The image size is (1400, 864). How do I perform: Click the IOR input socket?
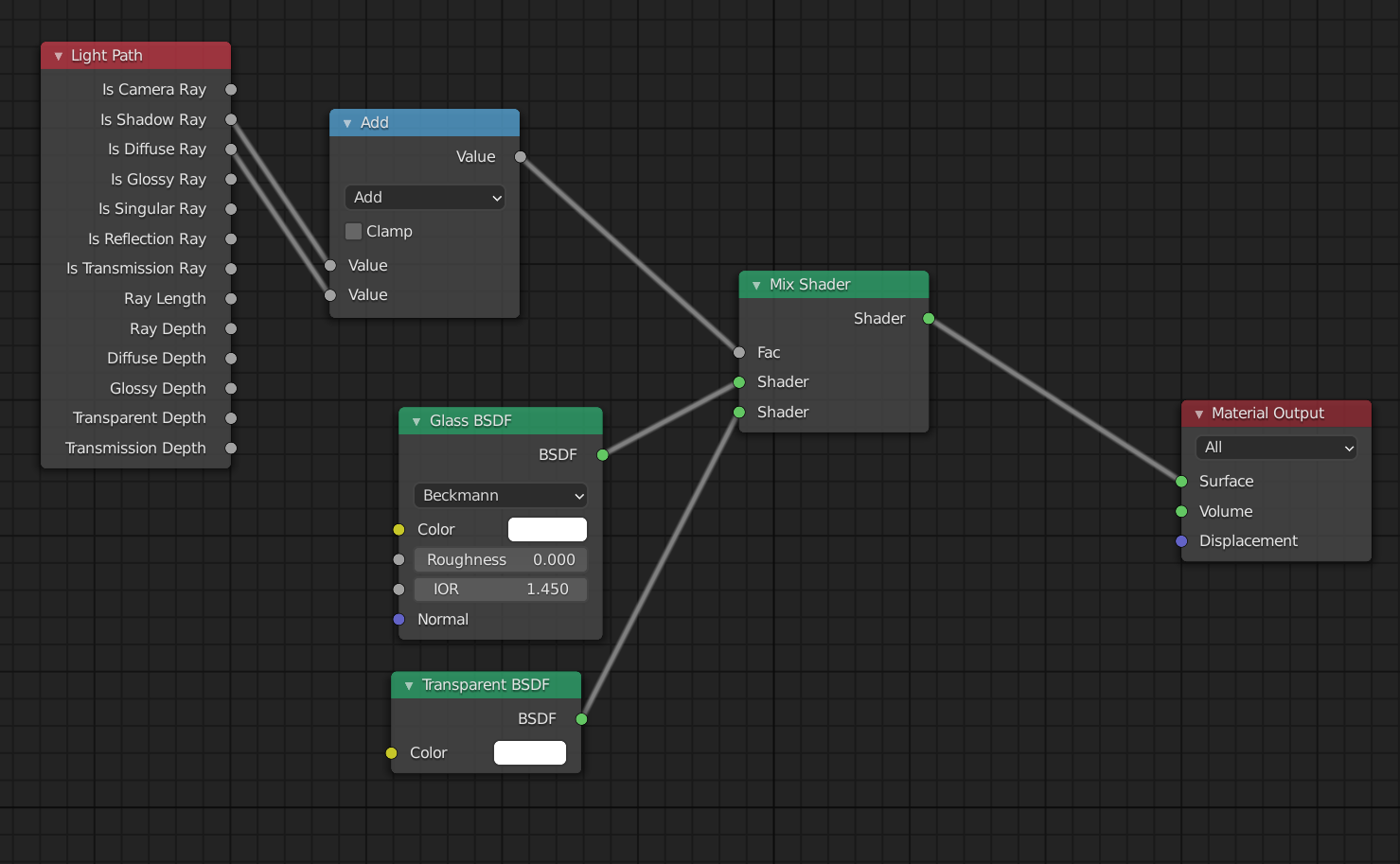399,590
